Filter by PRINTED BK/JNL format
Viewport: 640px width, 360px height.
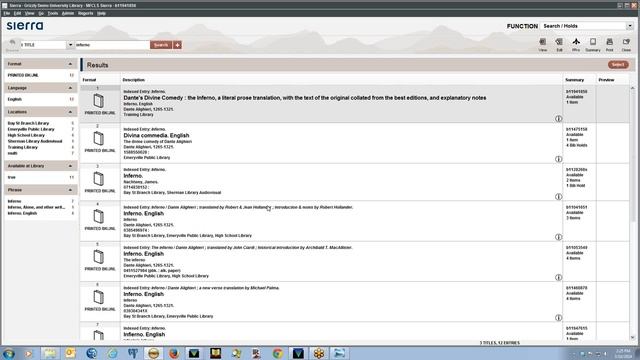tap(23, 76)
